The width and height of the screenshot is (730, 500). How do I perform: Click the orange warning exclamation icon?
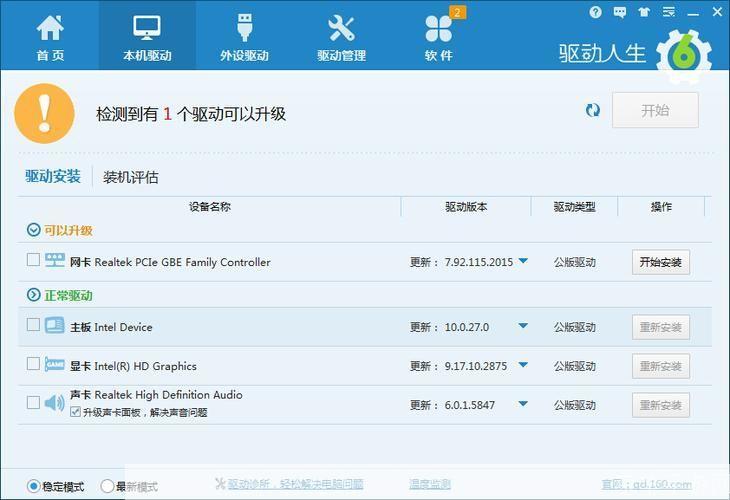45,113
